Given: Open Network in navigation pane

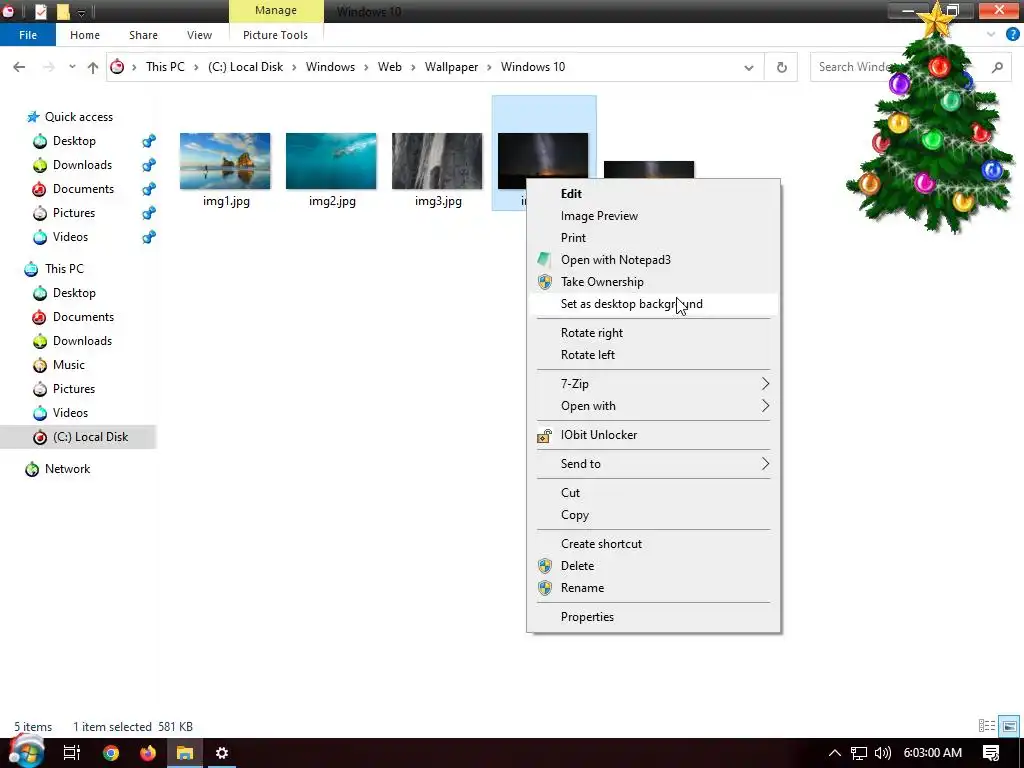Looking at the screenshot, I should 67,469.
